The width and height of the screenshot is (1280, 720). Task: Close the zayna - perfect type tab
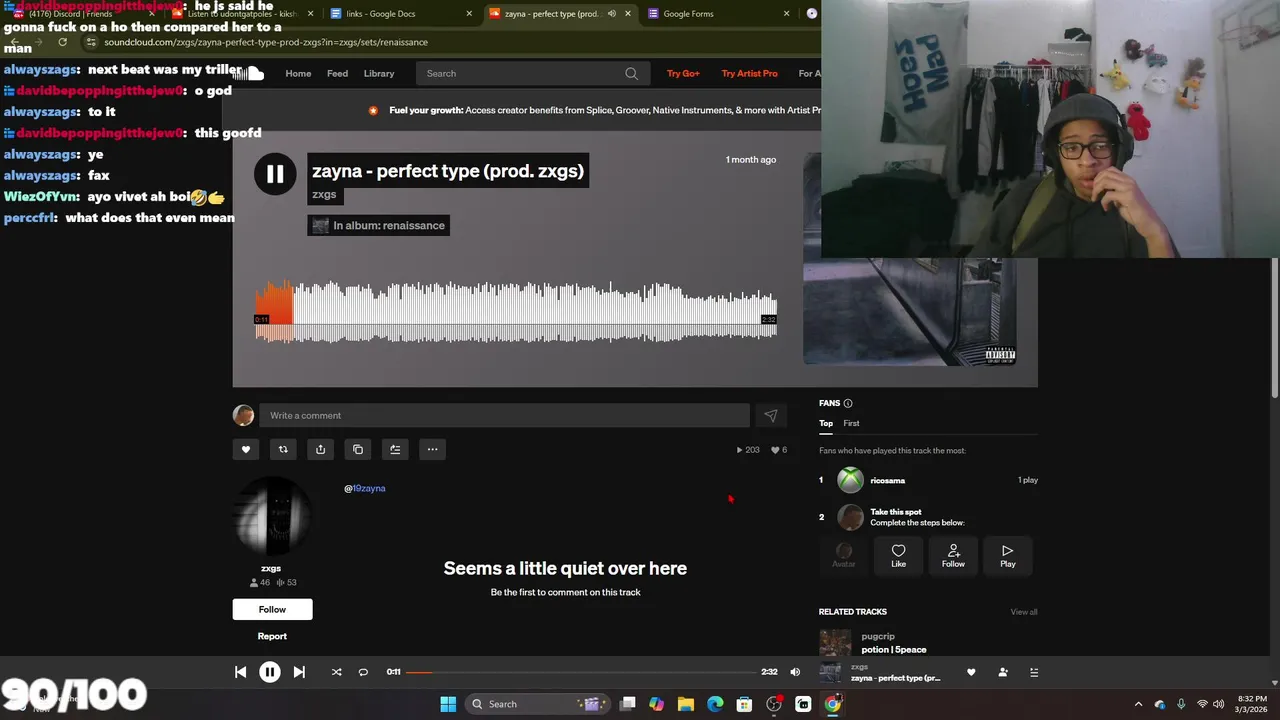pos(628,14)
